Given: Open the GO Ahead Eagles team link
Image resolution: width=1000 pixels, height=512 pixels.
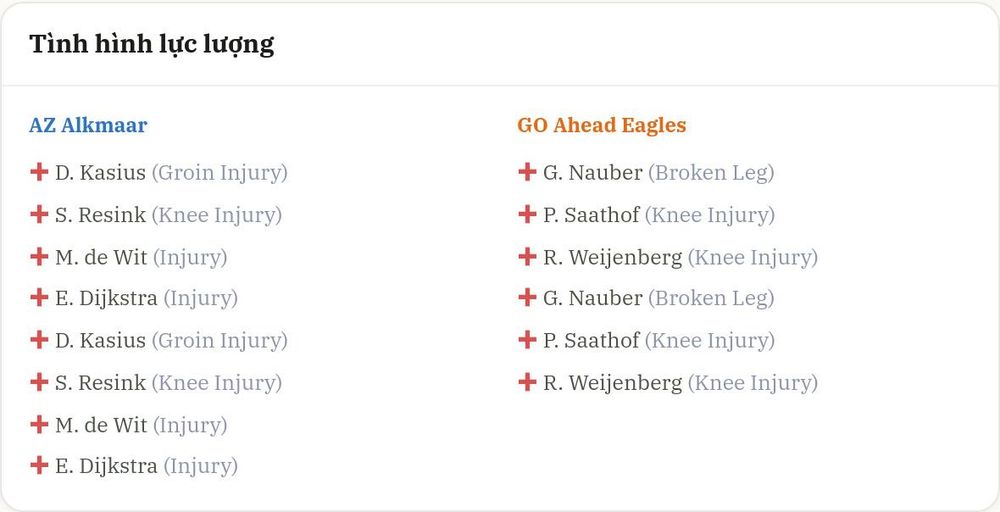Looking at the screenshot, I should (x=601, y=125).
